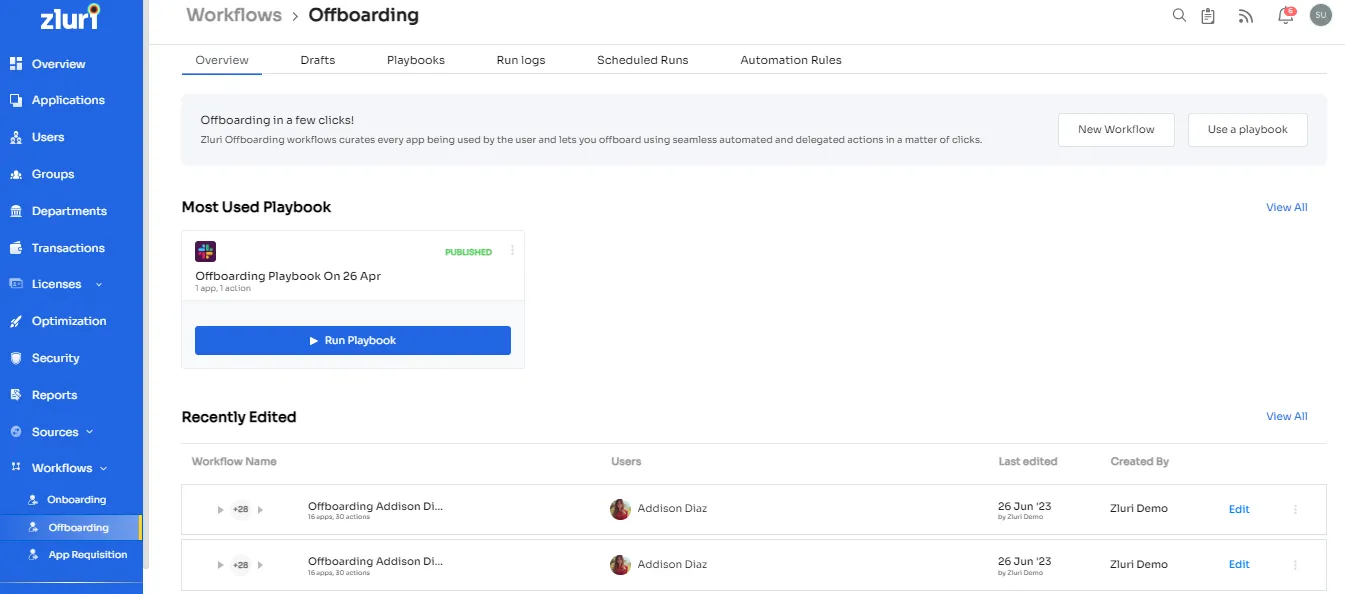
Task: Expand the Sources submenu chevron
Action: coord(90,432)
